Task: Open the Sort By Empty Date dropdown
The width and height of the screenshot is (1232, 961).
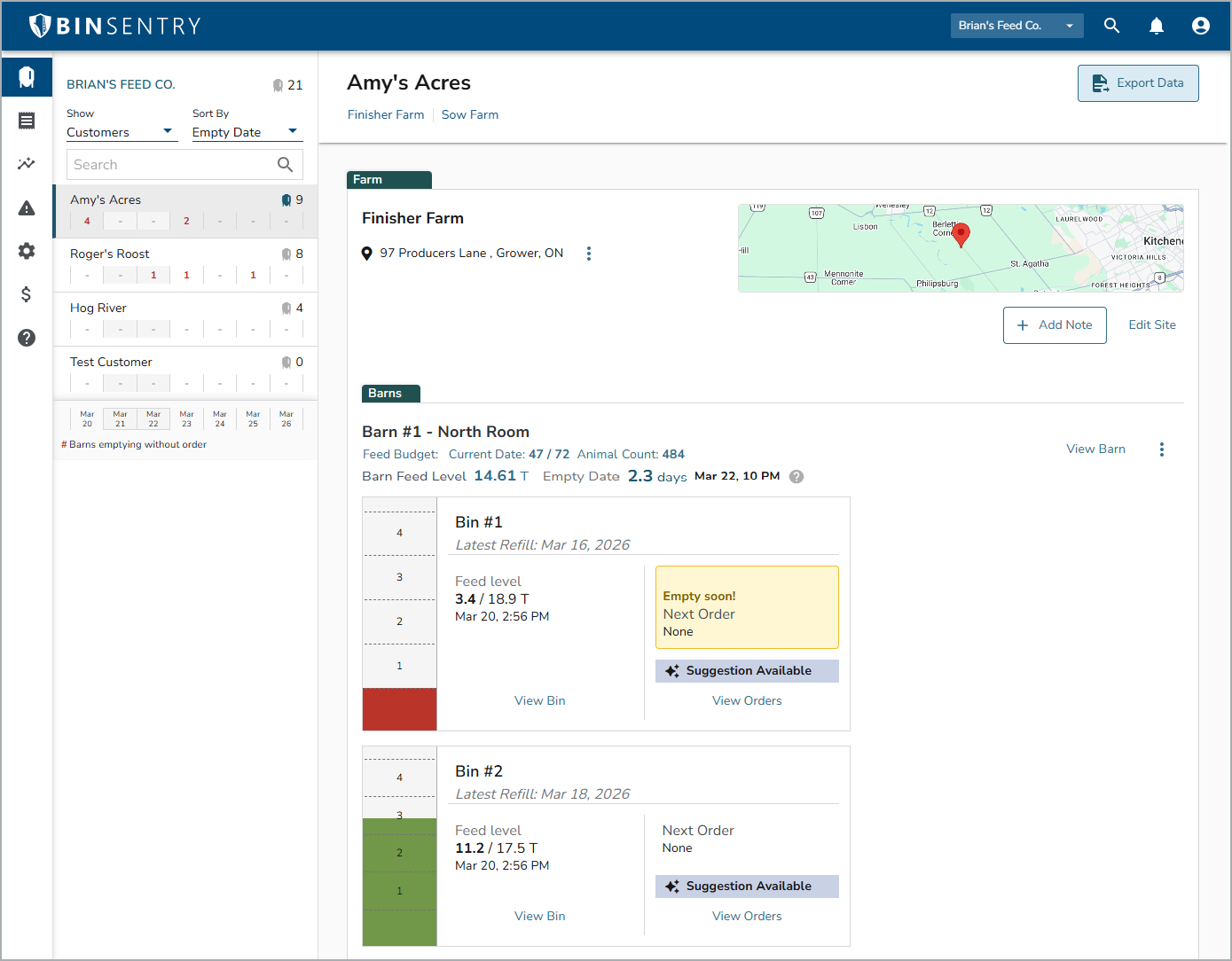Action: tap(246, 132)
